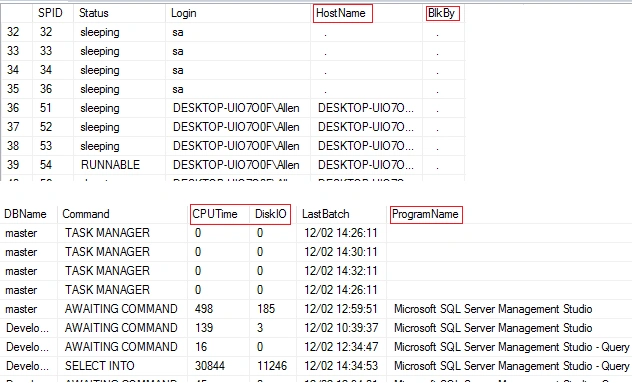Click LastBatch value 12/02 12:34:47
Image resolution: width=632 pixels, height=383 pixels.
pos(341,347)
